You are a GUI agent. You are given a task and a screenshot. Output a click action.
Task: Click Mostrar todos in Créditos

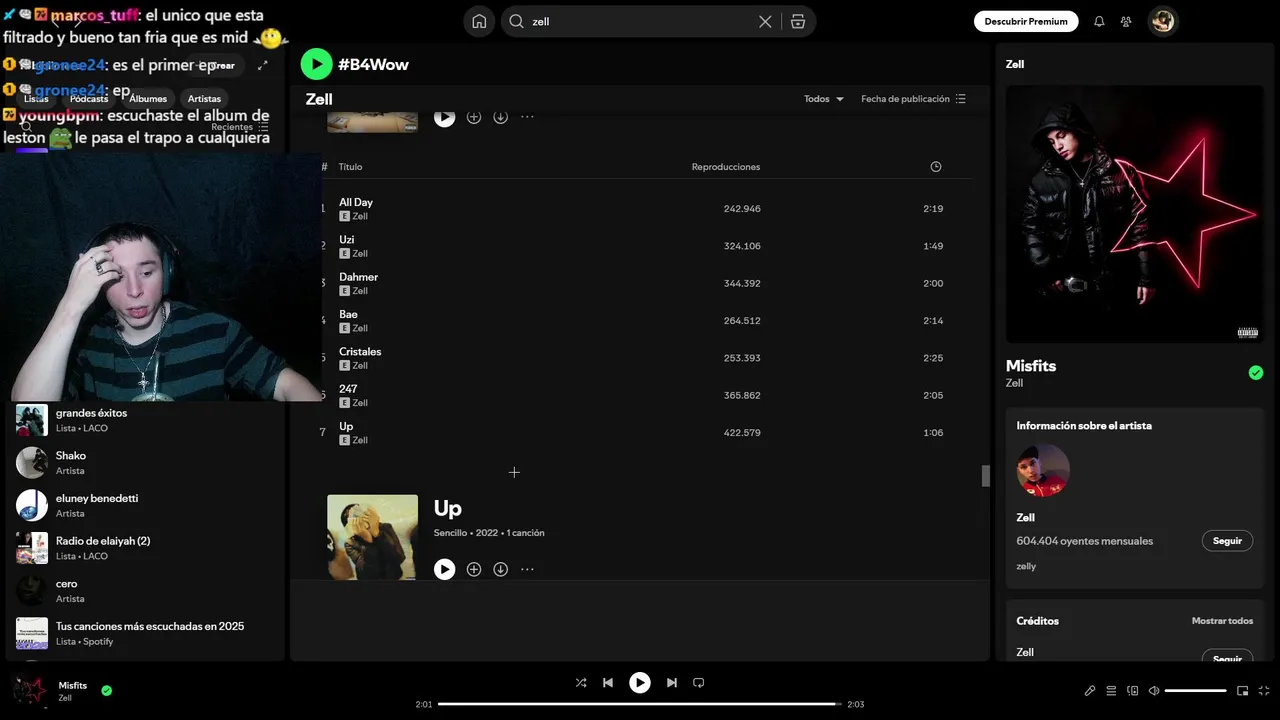(1222, 621)
